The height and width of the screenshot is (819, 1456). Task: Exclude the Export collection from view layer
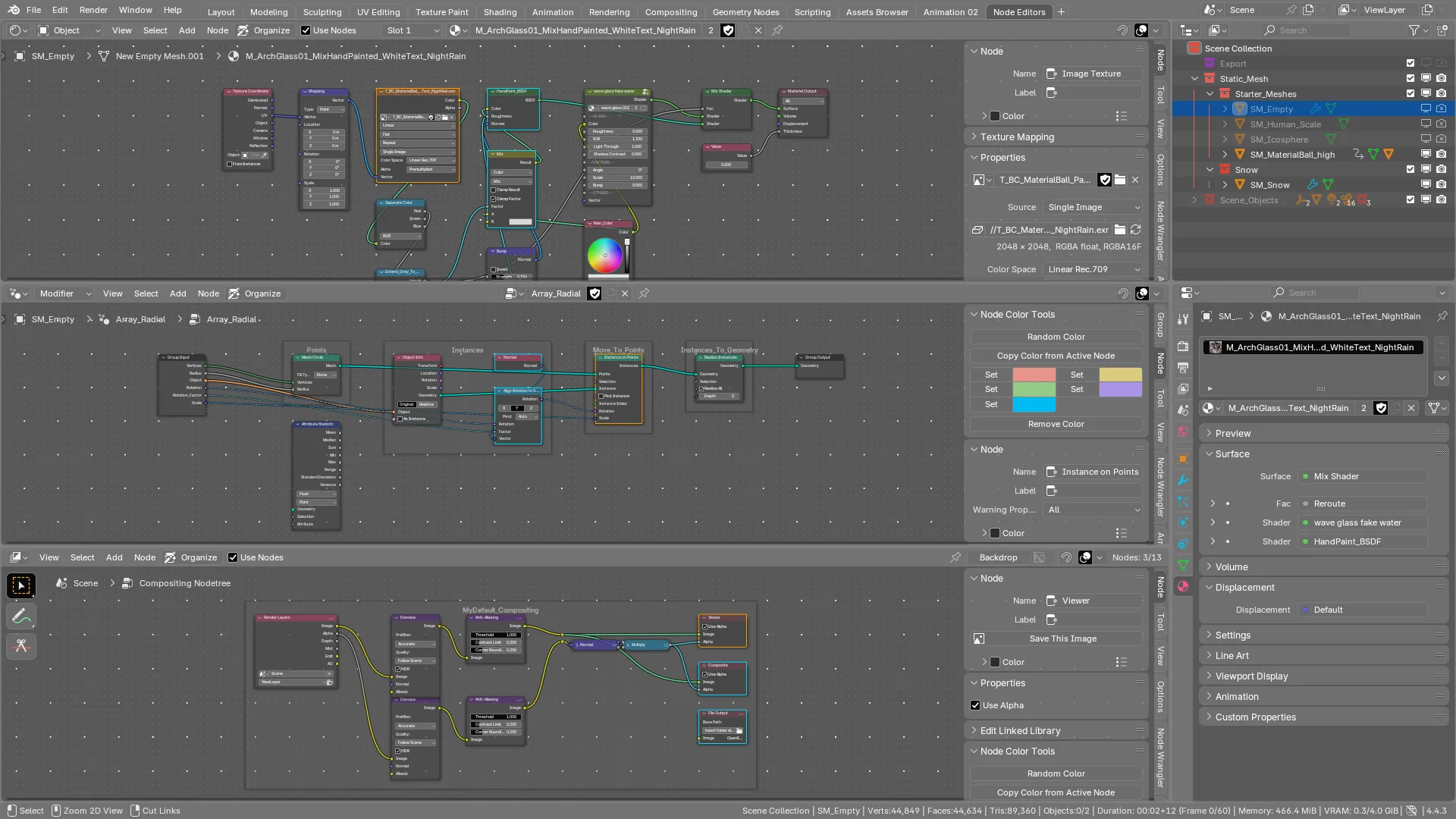pyautogui.click(x=1410, y=64)
